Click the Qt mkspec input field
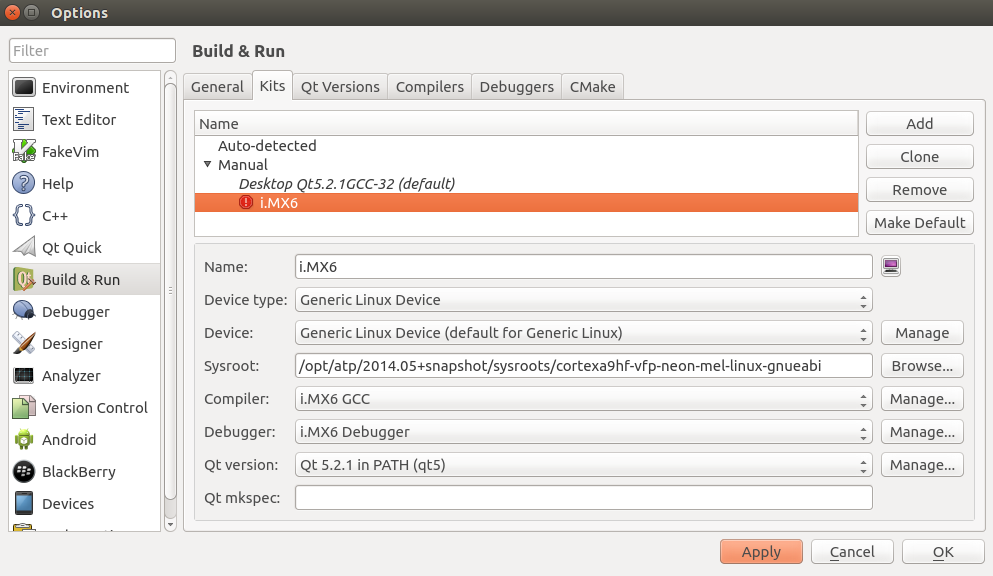993x576 pixels. (x=583, y=498)
